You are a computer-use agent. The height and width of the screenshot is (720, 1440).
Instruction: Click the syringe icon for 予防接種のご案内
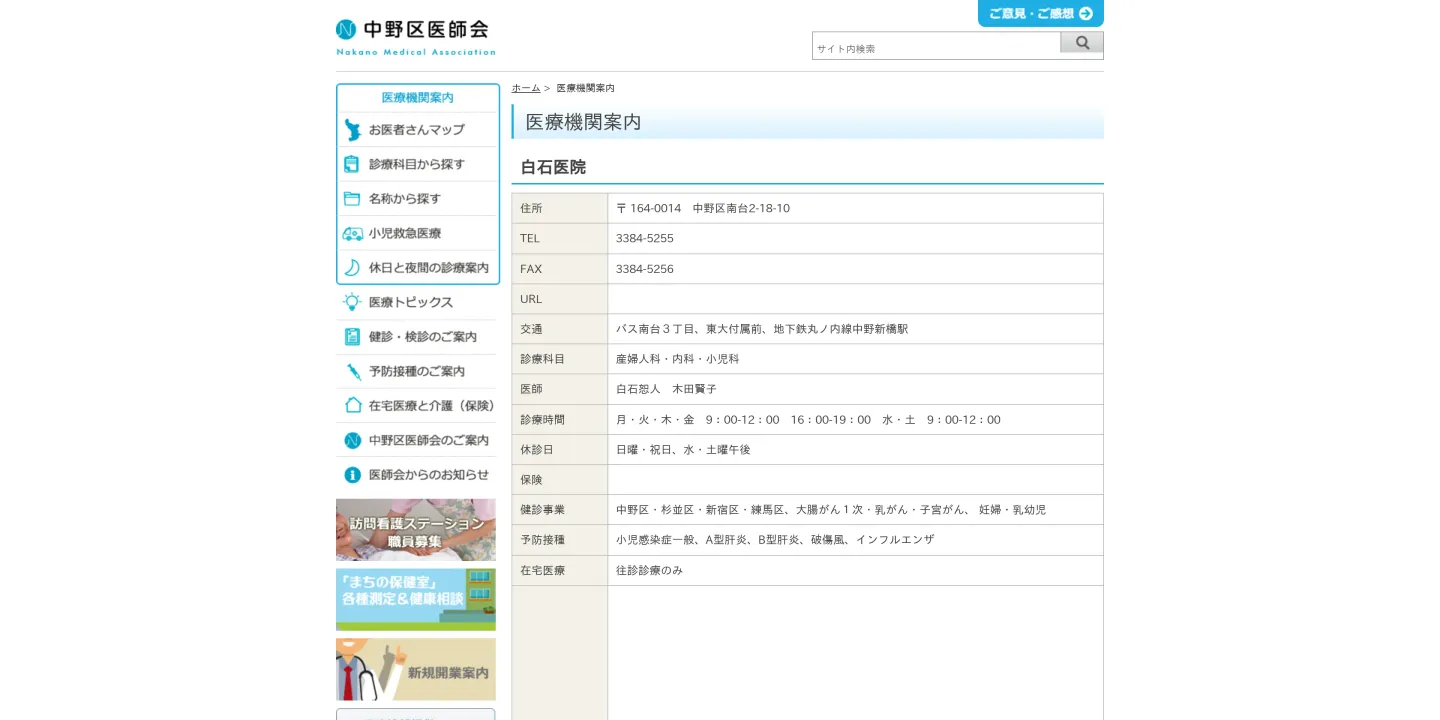click(353, 372)
